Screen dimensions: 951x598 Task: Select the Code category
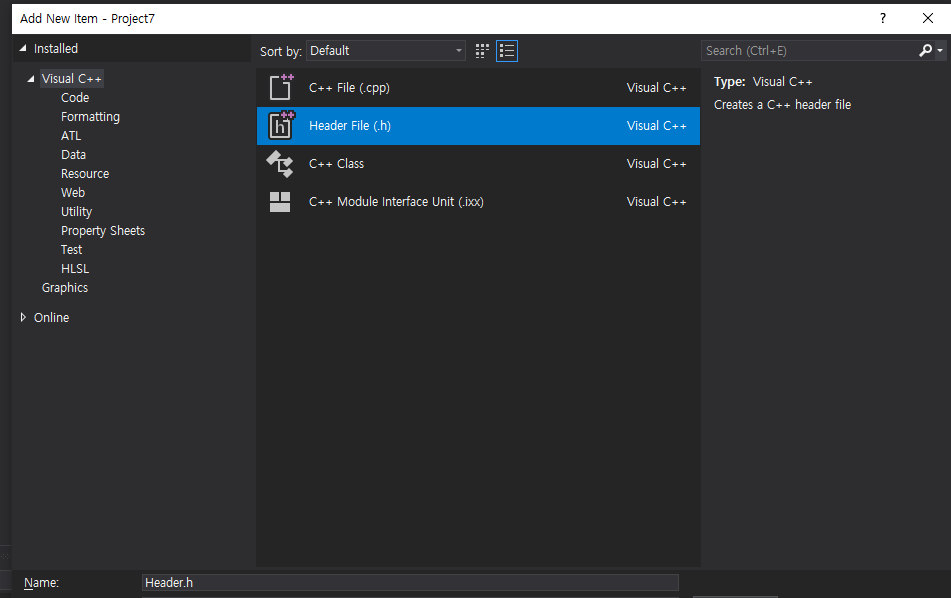pyautogui.click(x=75, y=98)
